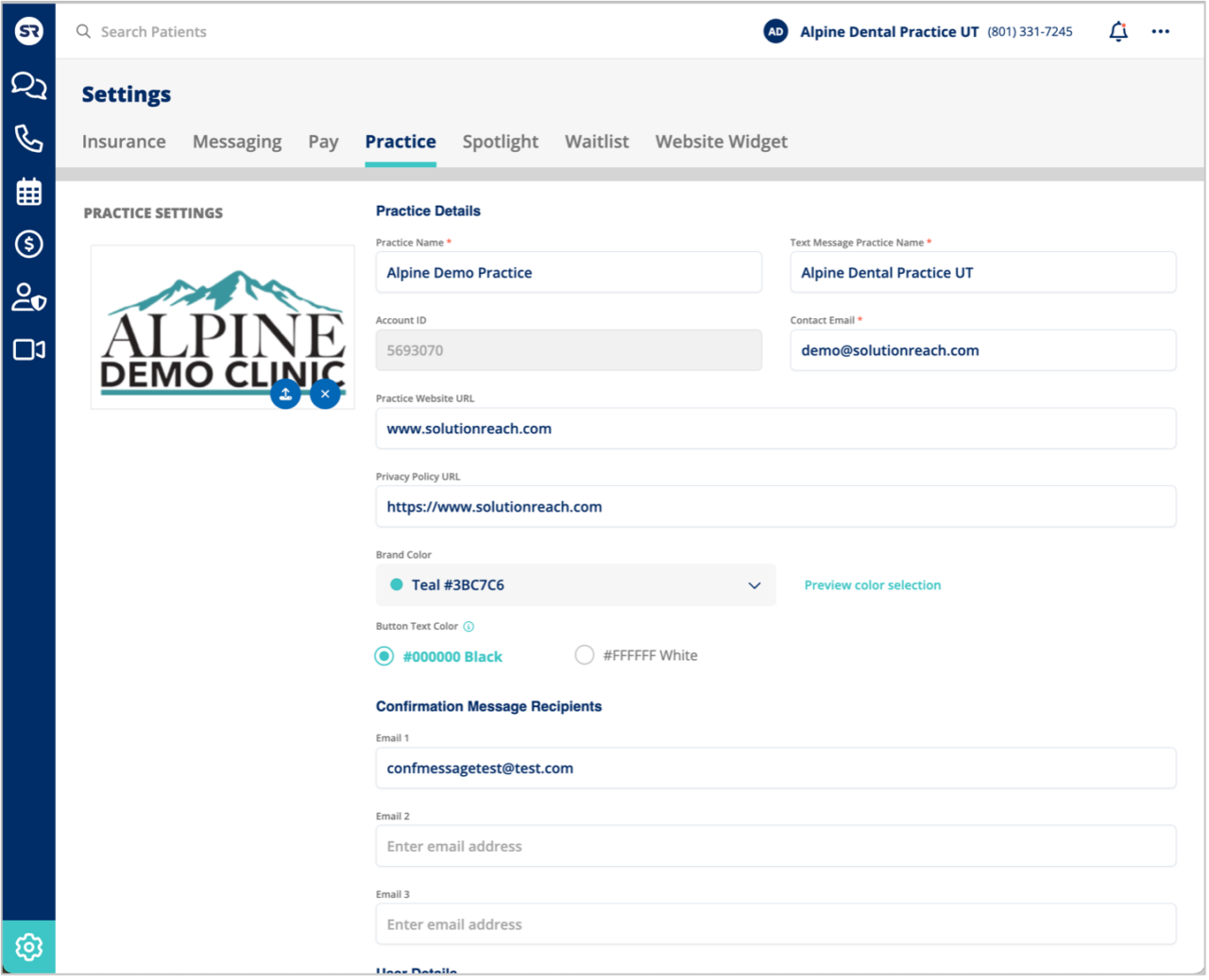The image size is (1209, 980).
Task: Open the three-dot more options menu
Action: [x=1161, y=31]
